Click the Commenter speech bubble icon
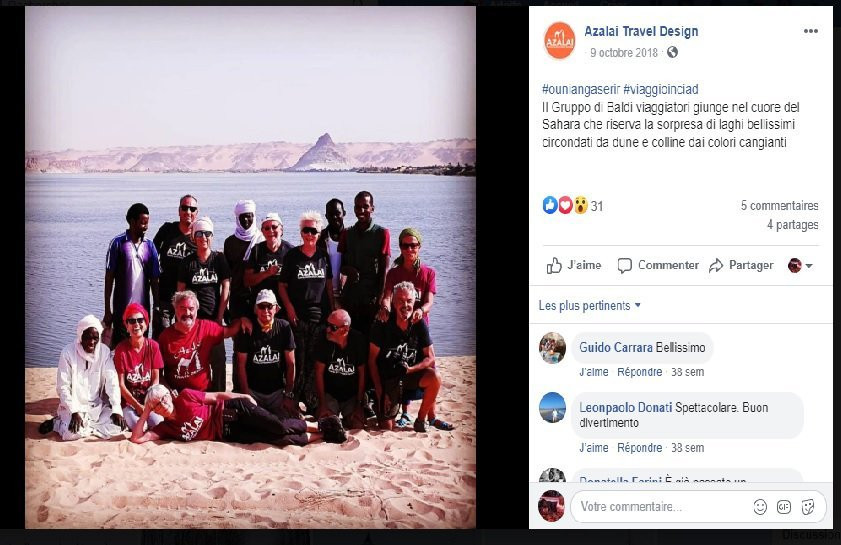 [624, 266]
